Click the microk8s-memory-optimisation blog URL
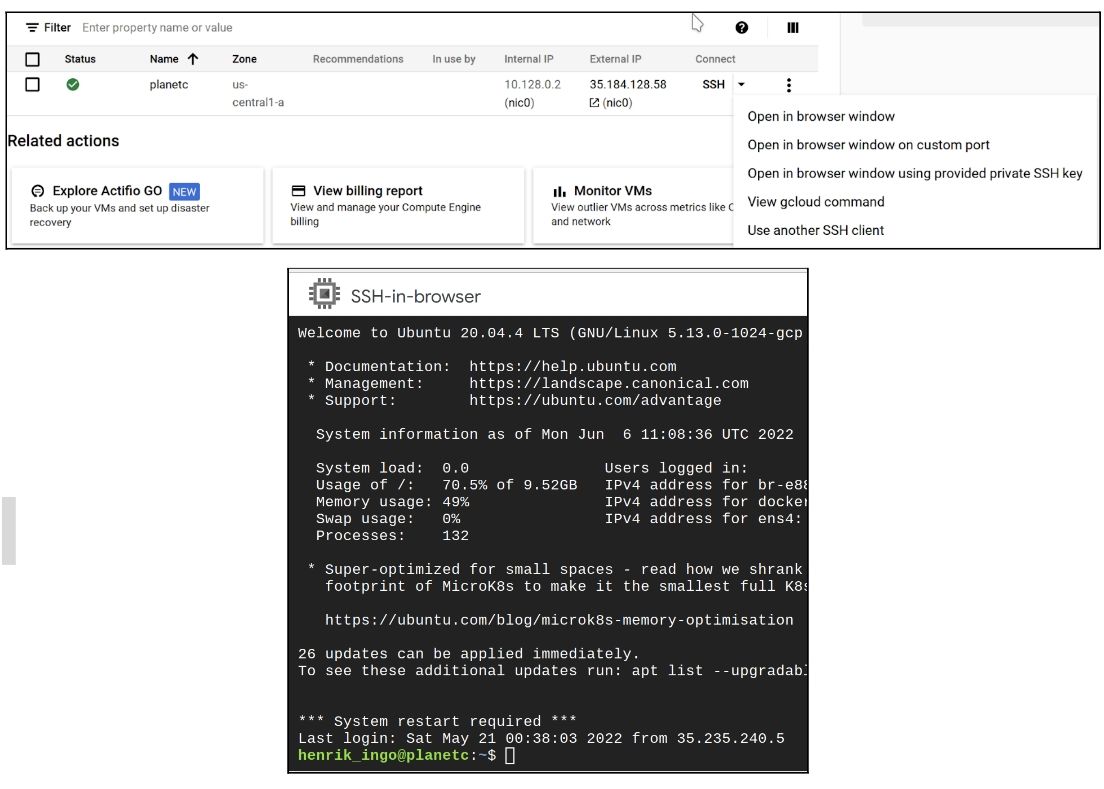Image resolution: width=1104 pixels, height=789 pixels. [559, 620]
